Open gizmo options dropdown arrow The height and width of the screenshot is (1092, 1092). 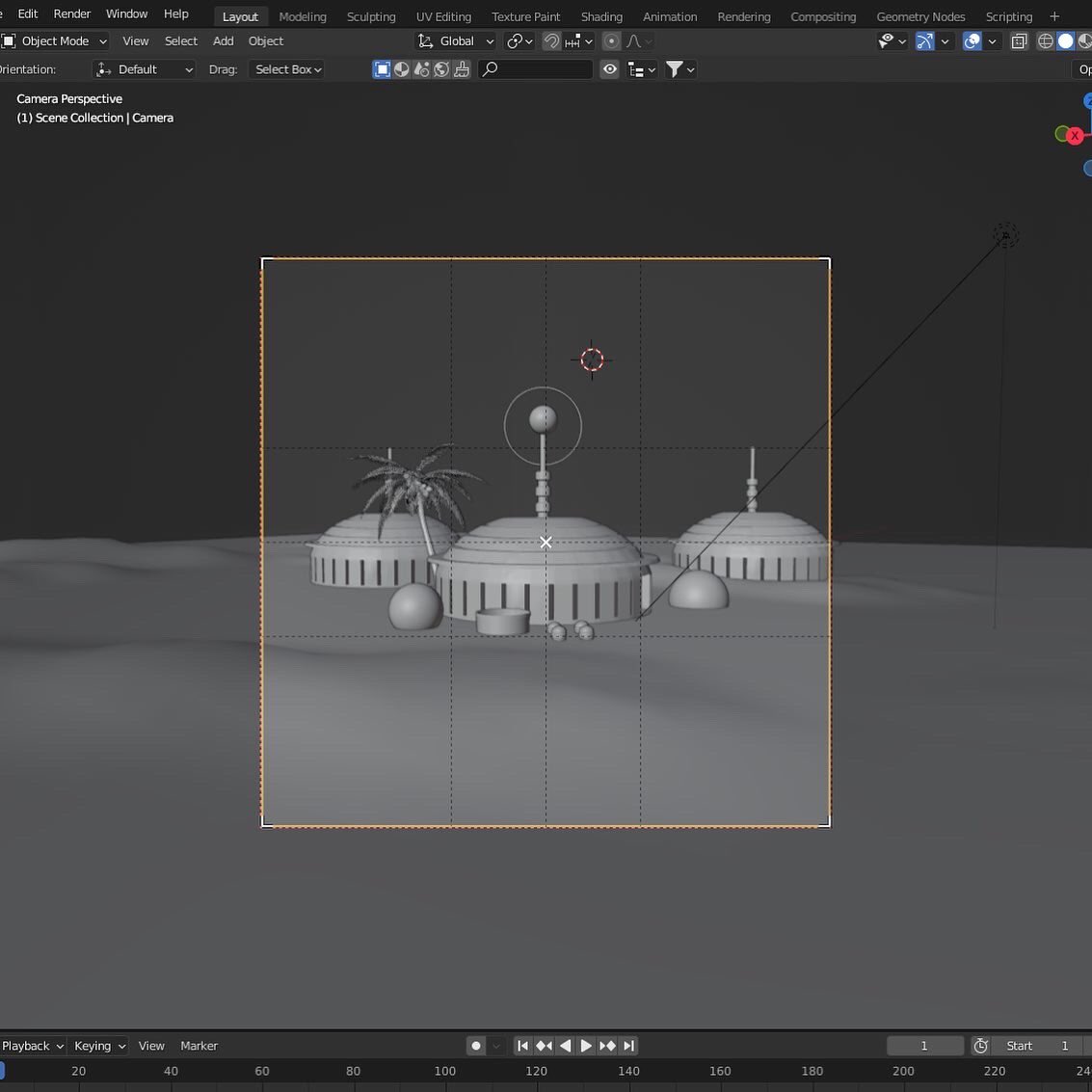click(946, 41)
